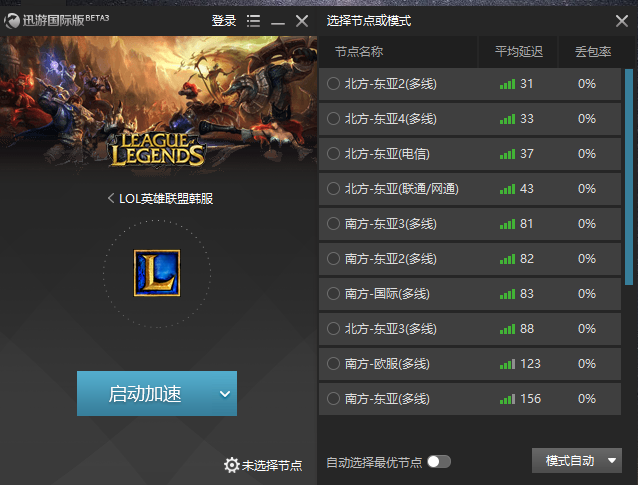The width and height of the screenshot is (638, 485).
Task: Click the 未选择节点 status text
Action: coord(272,465)
